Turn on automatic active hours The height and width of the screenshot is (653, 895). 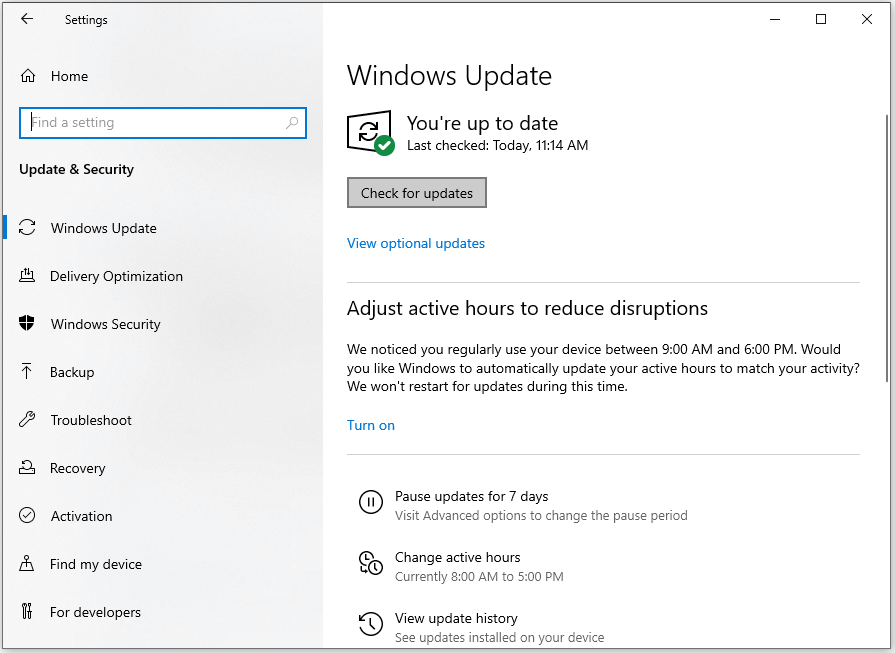(371, 425)
